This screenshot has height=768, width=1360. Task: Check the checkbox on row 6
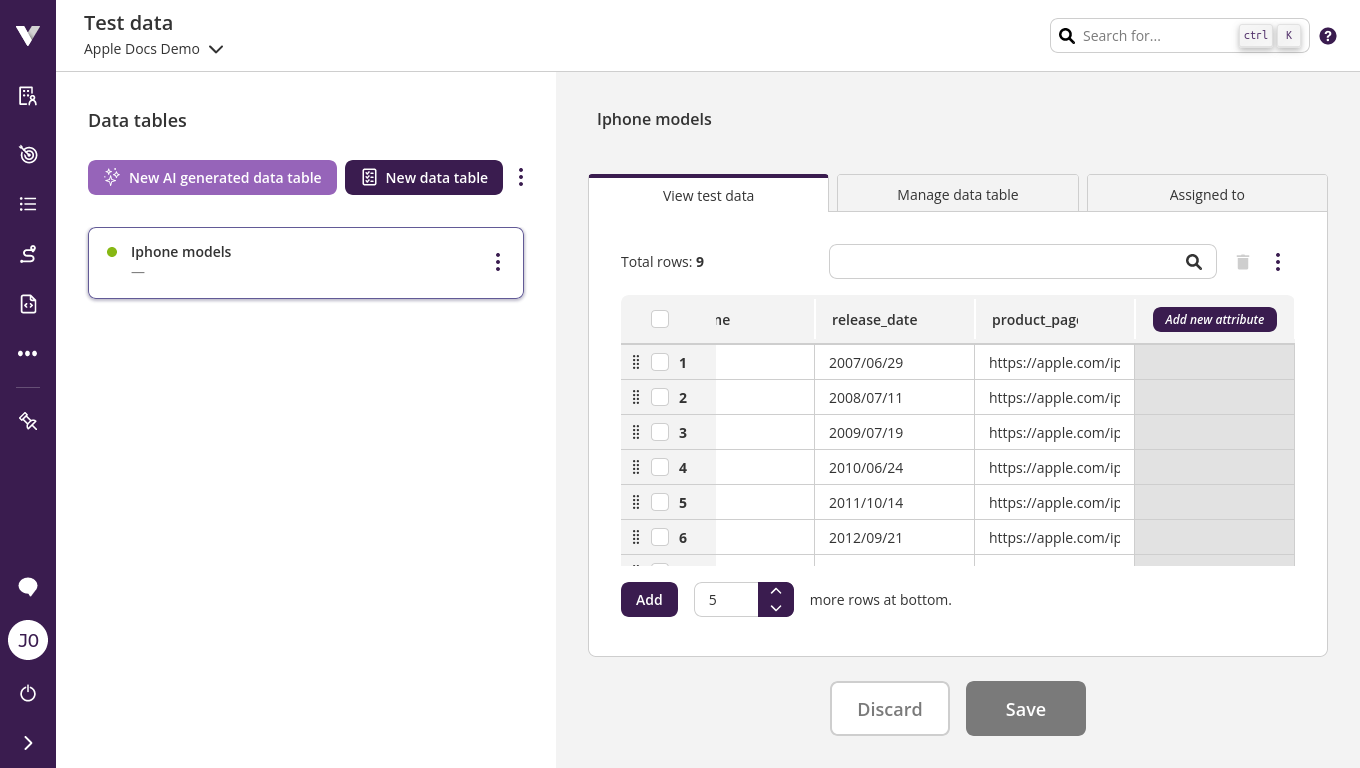(x=660, y=537)
